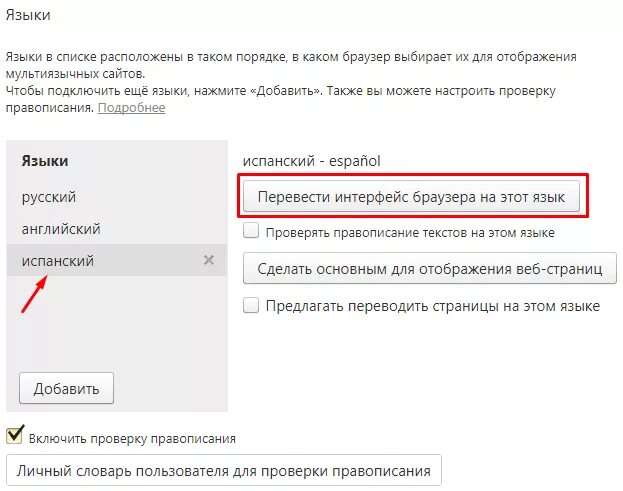Click the испанский - español heading

(312, 161)
